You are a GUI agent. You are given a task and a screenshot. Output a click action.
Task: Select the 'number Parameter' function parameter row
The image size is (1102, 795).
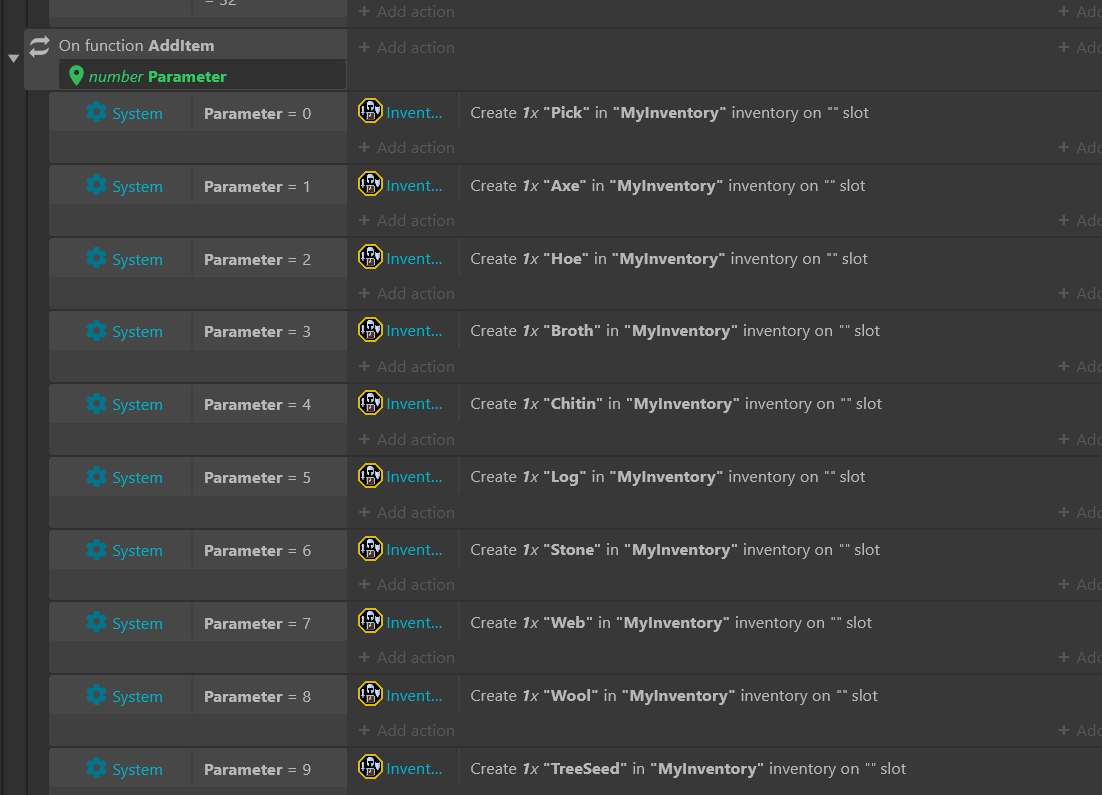pos(202,75)
